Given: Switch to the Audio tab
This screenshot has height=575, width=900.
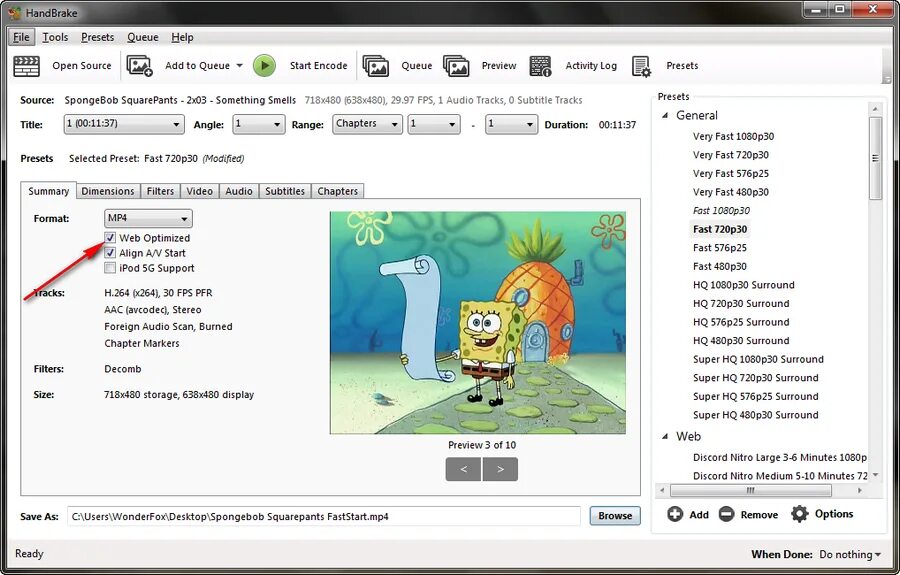Looking at the screenshot, I should point(239,191).
